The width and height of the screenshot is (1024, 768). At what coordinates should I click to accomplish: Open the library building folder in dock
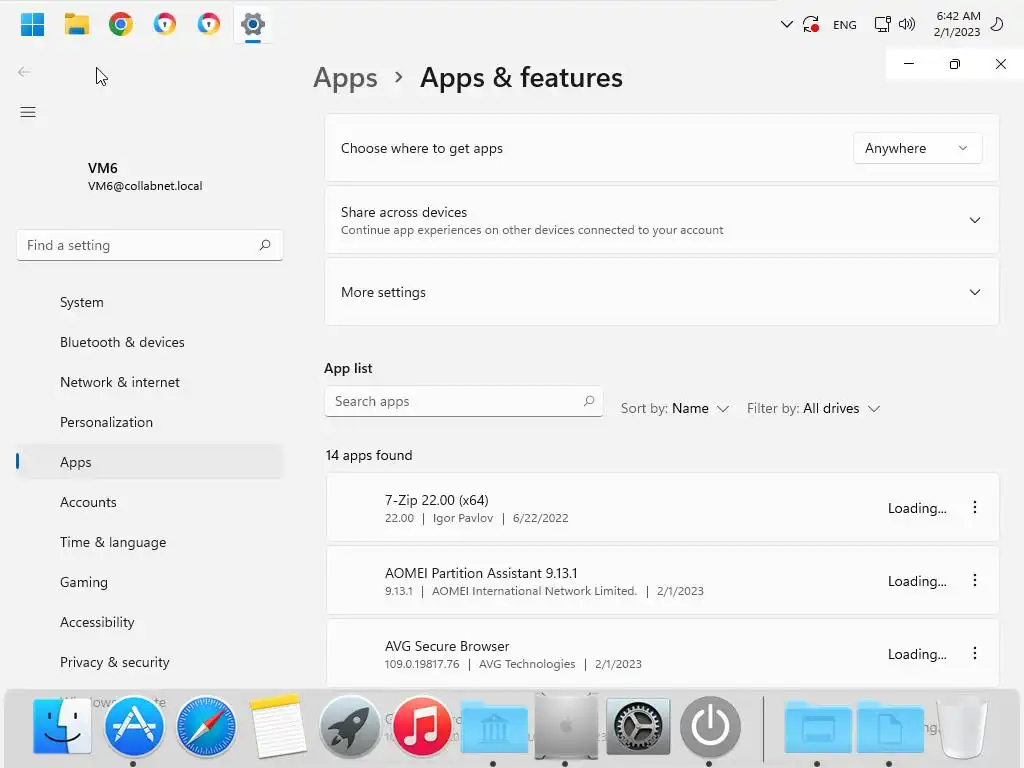click(x=494, y=727)
